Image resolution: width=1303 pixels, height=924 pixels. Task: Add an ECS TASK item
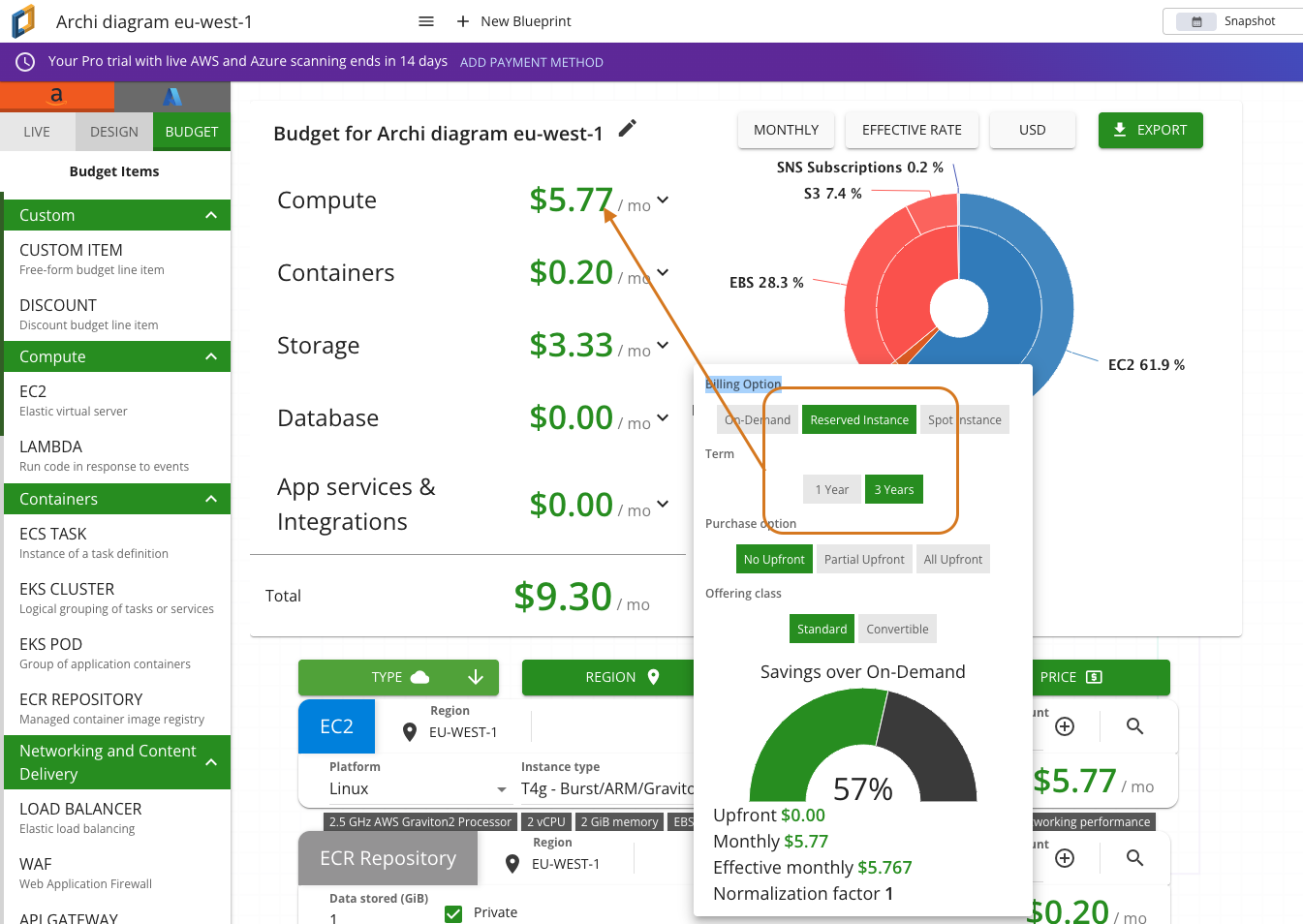pos(115,542)
